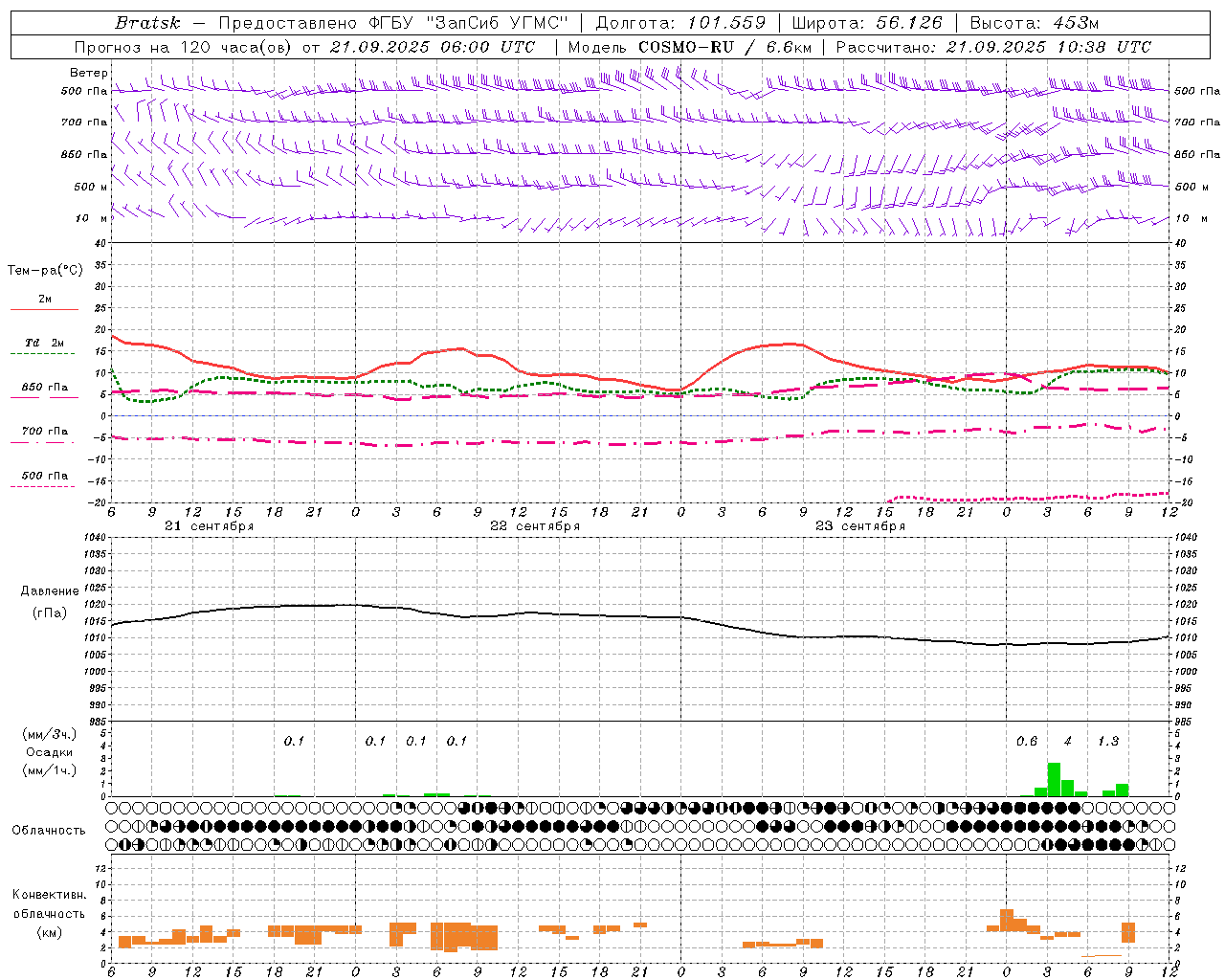Click the date label "22 сентября"
Screen dimensions: 1225x980
(534, 526)
